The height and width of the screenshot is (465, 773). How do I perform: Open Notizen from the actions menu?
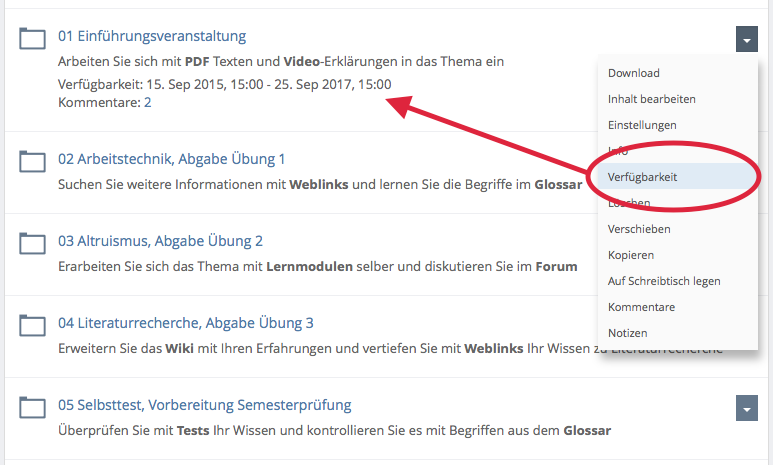coord(627,333)
